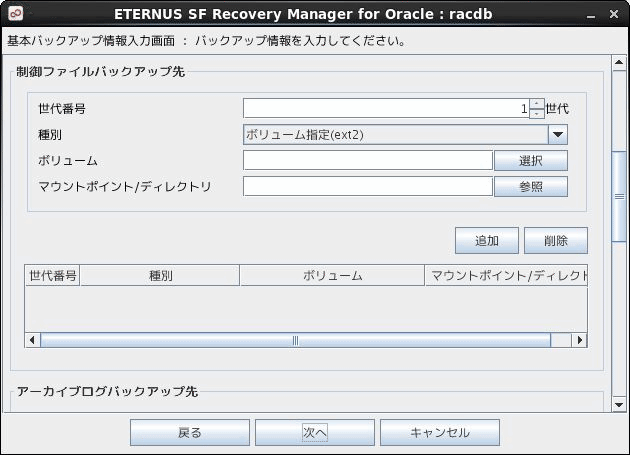Click the table's horizontal scroll right arrow
The height and width of the screenshot is (455, 630).
click(x=579, y=340)
